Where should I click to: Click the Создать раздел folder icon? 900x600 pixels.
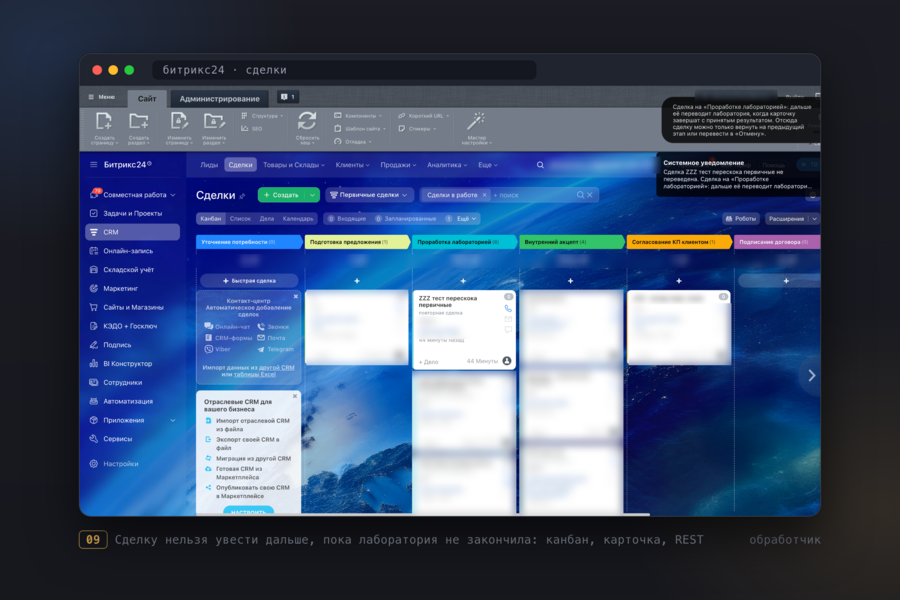[138, 122]
